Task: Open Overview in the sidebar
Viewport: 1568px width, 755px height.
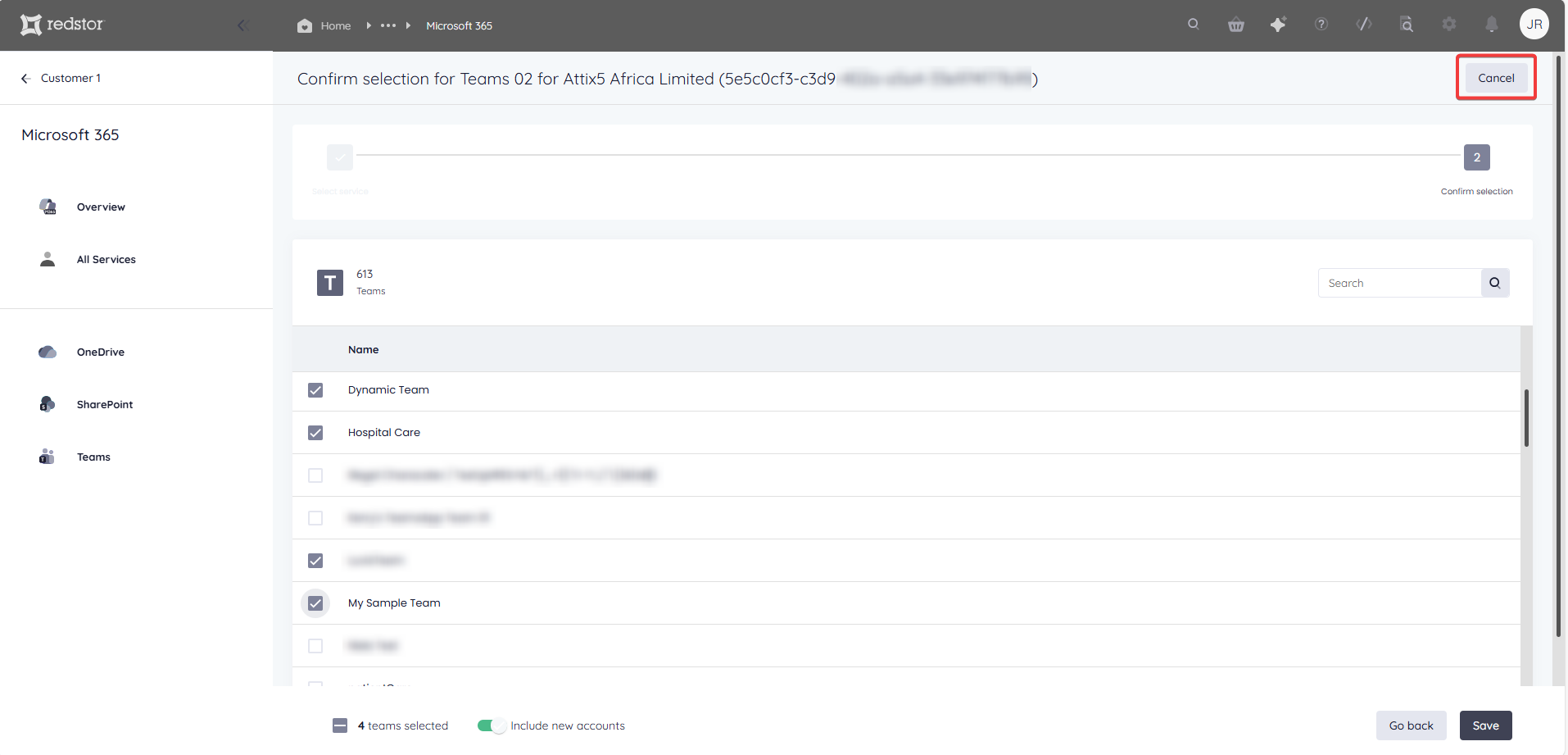Action: [x=101, y=207]
